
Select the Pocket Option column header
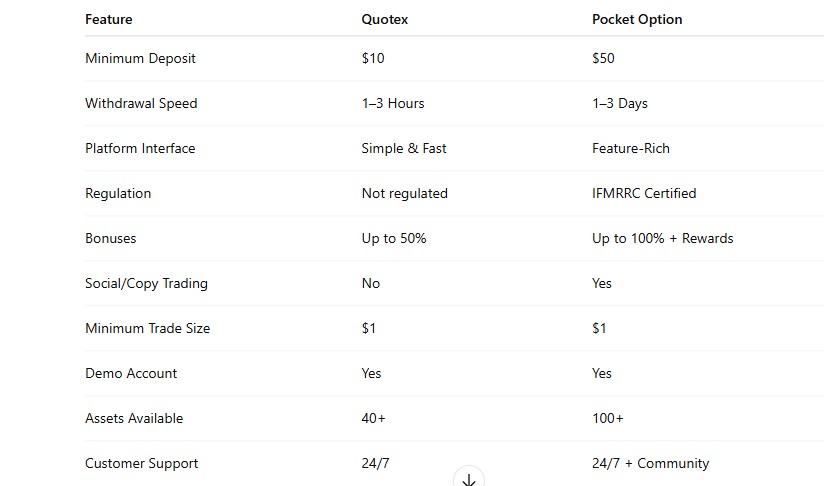pyautogui.click(x=637, y=19)
